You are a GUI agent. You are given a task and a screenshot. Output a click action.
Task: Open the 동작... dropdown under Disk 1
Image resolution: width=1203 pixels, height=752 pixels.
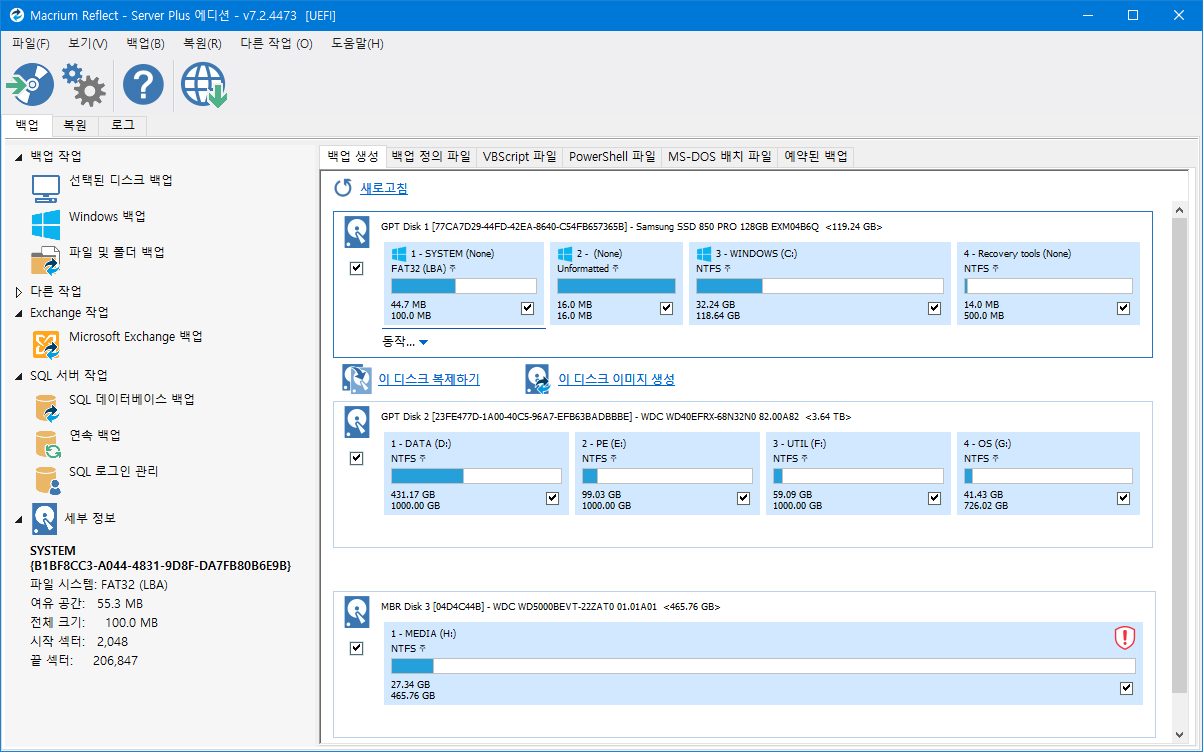(x=405, y=341)
